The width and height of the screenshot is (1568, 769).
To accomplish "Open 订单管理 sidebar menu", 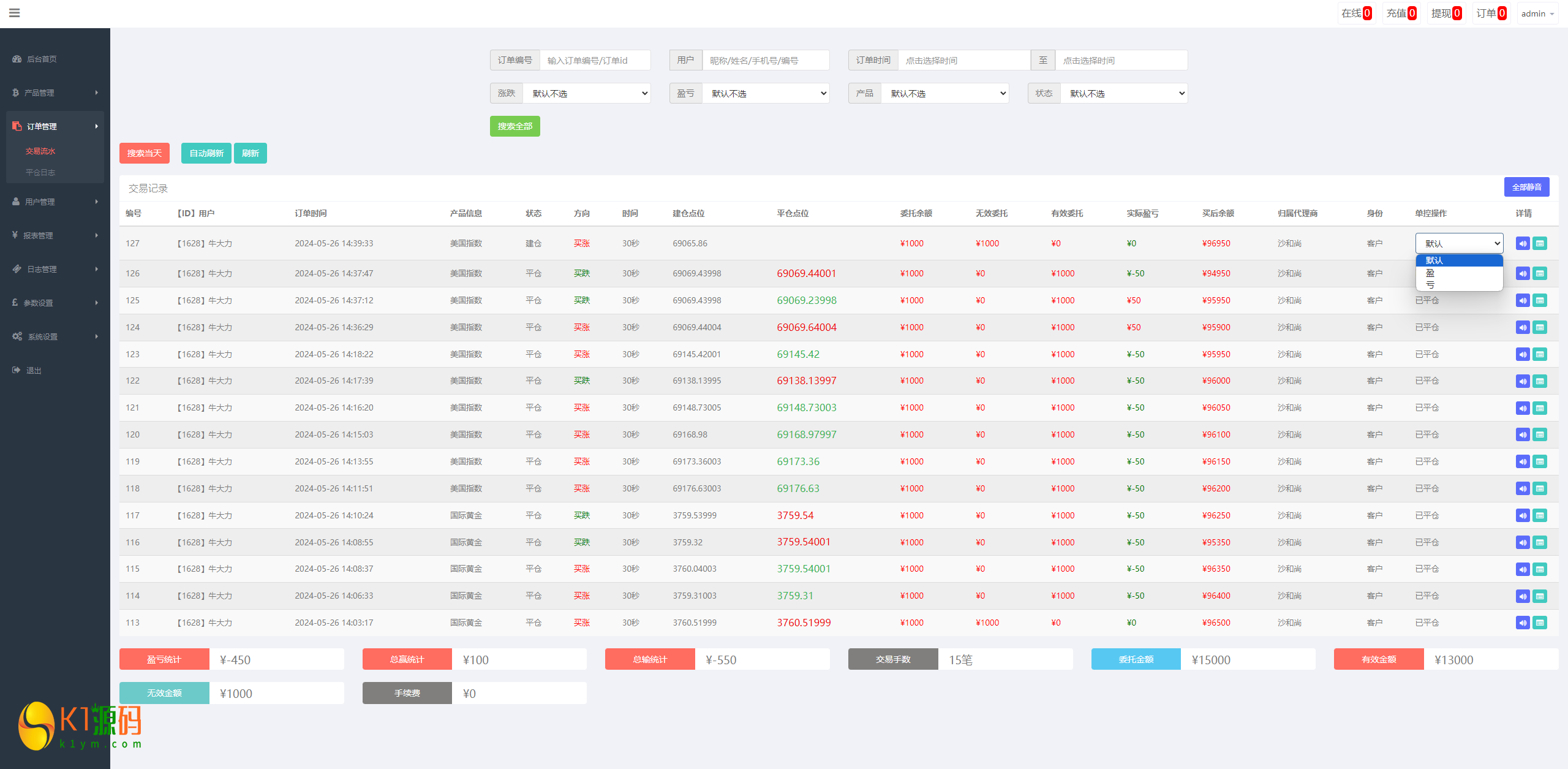I will 55,126.
